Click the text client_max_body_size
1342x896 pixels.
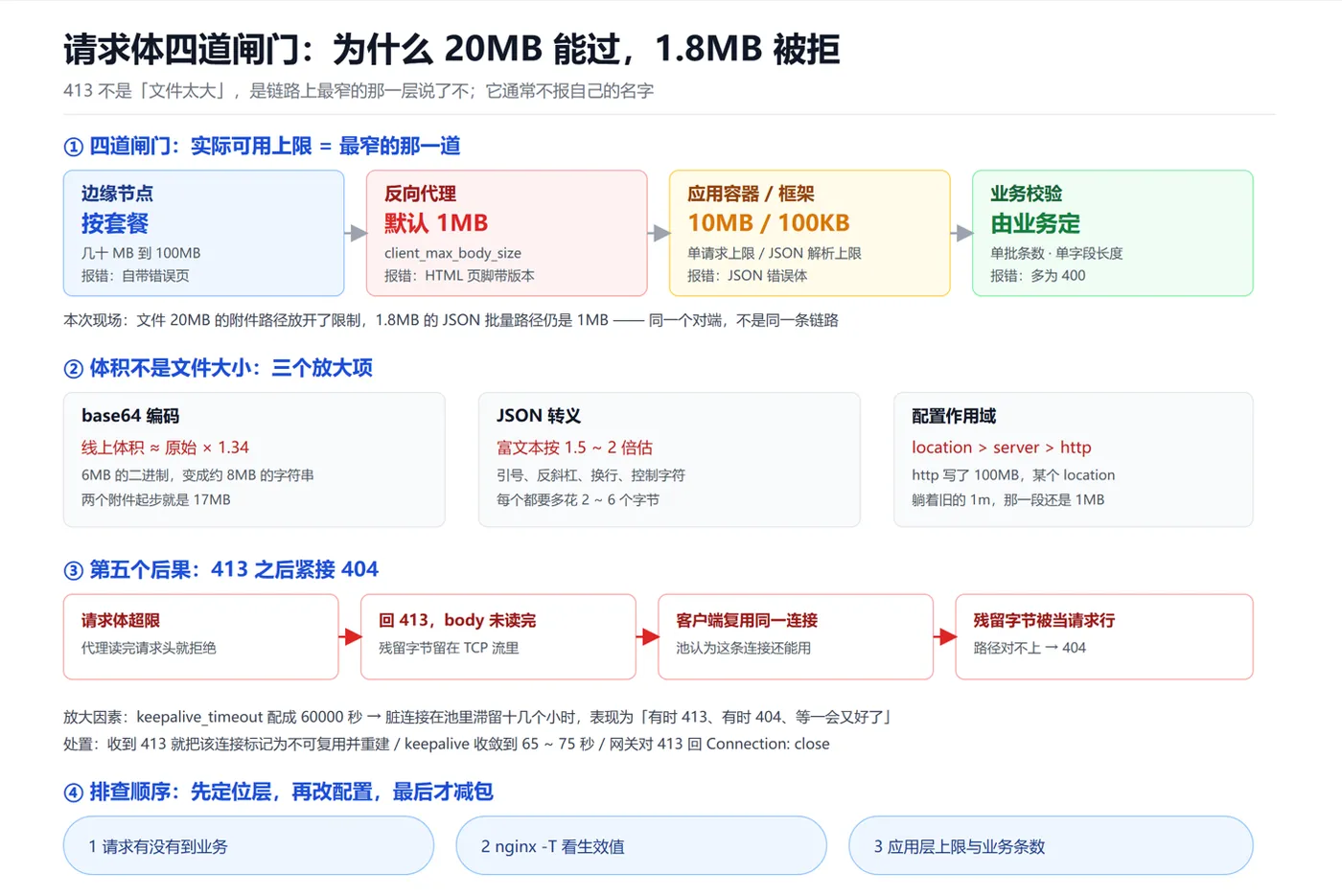(452, 253)
